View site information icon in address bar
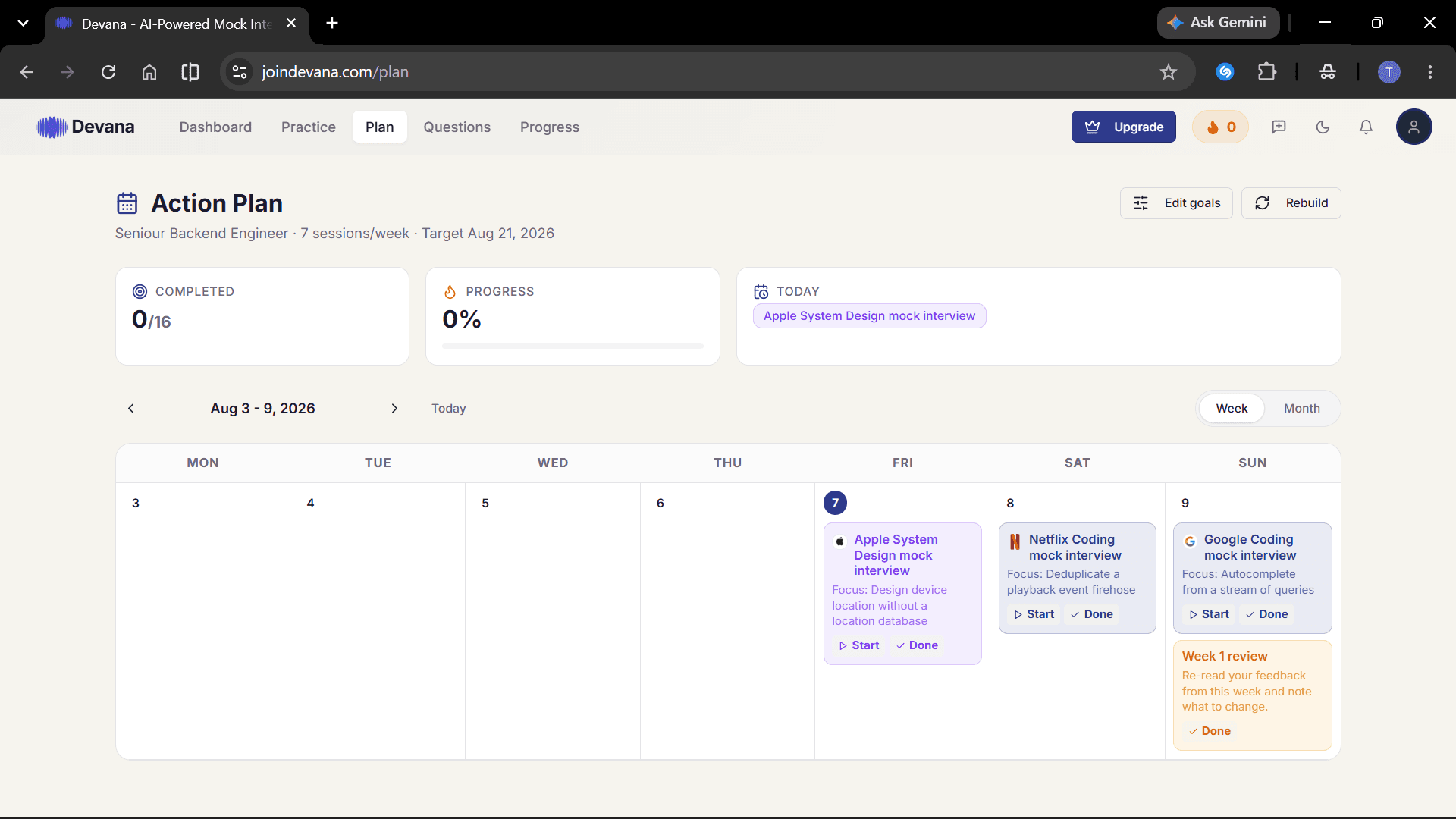The height and width of the screenshot is (819, 1456). coord(240,72)
